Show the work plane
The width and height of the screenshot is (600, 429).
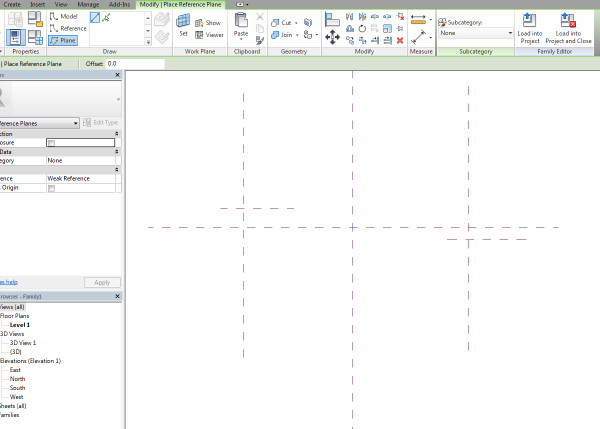pos(208,23)
